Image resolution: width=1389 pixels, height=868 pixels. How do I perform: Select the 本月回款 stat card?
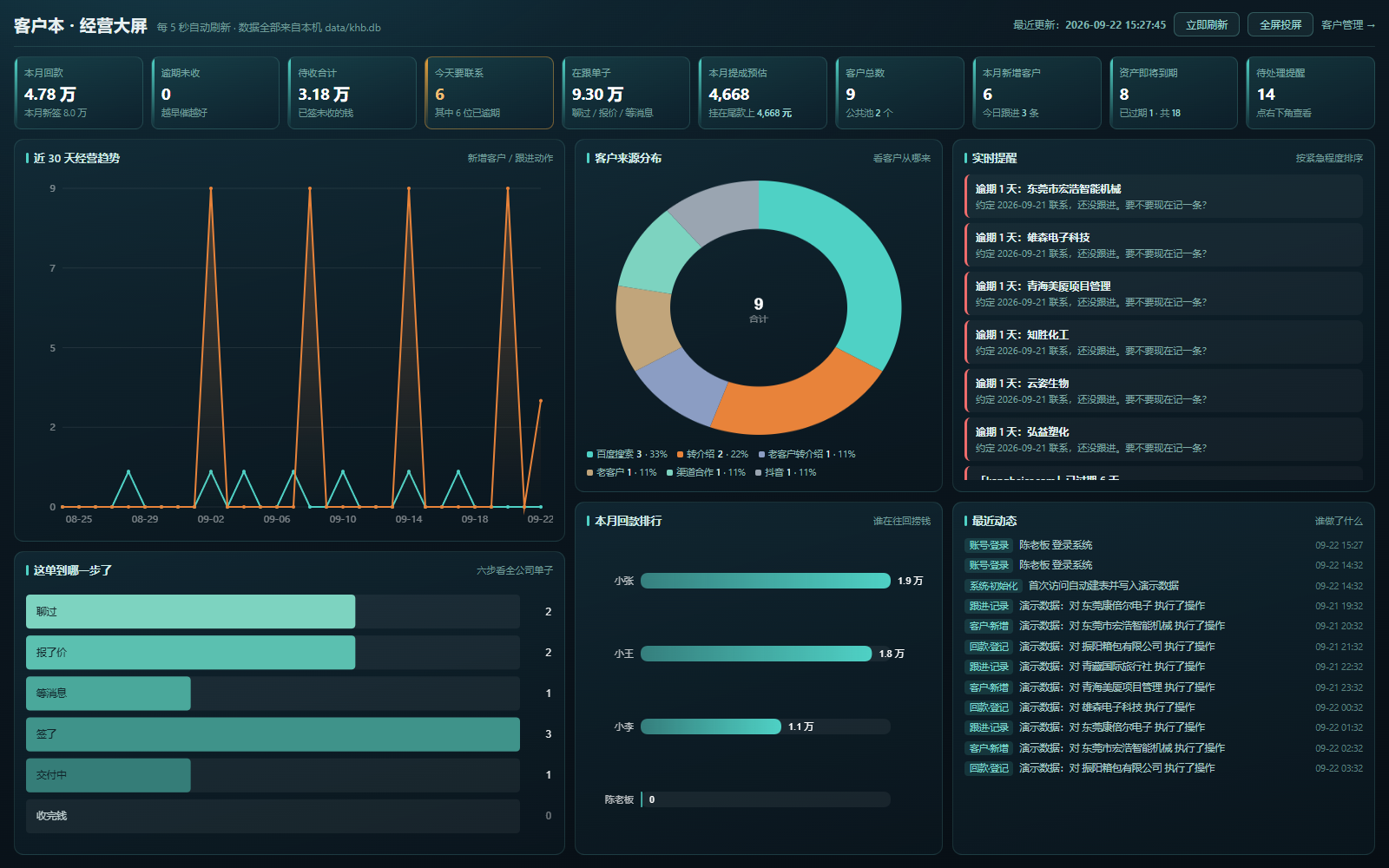79,93
